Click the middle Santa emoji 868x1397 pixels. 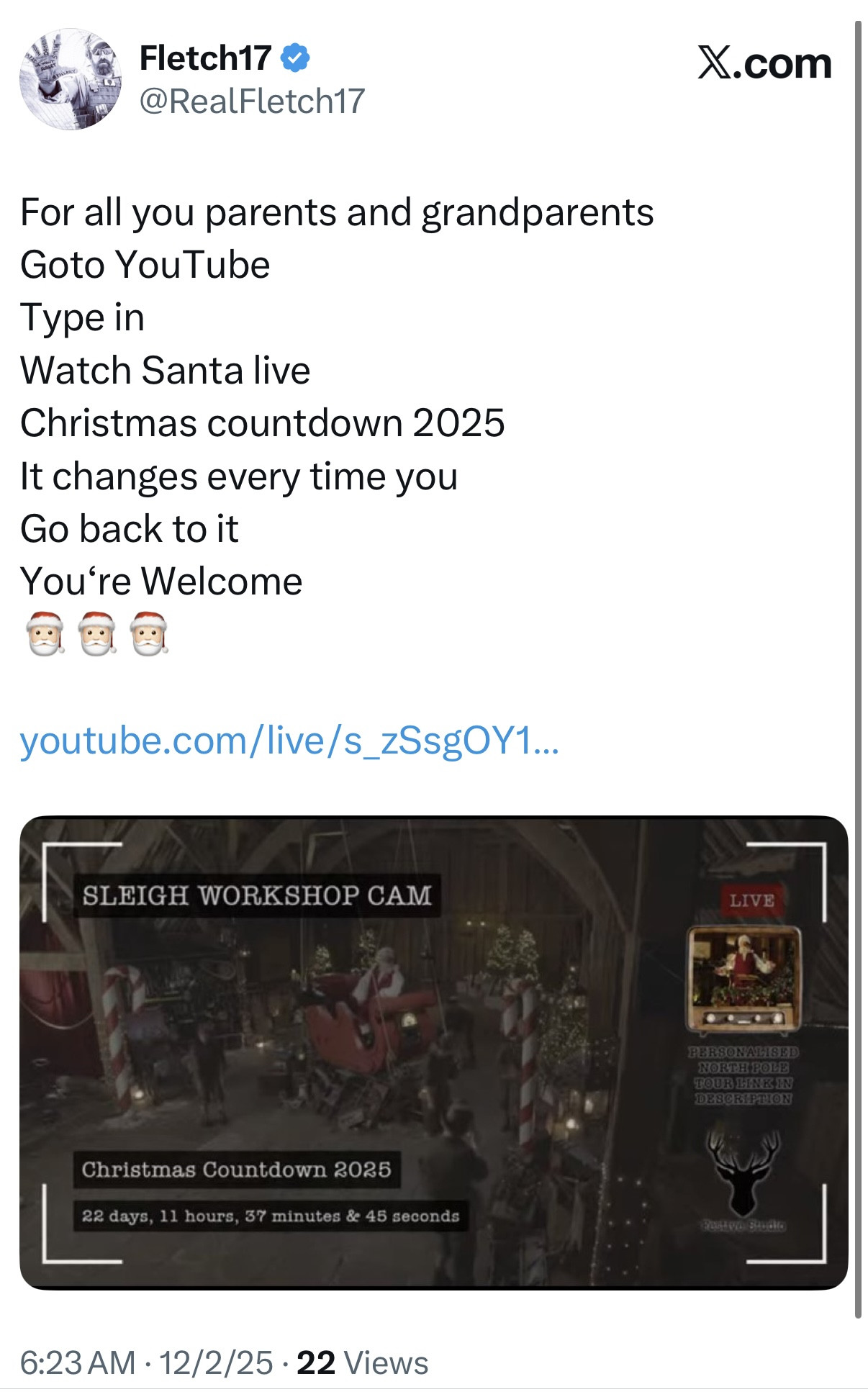pos(97,633)
